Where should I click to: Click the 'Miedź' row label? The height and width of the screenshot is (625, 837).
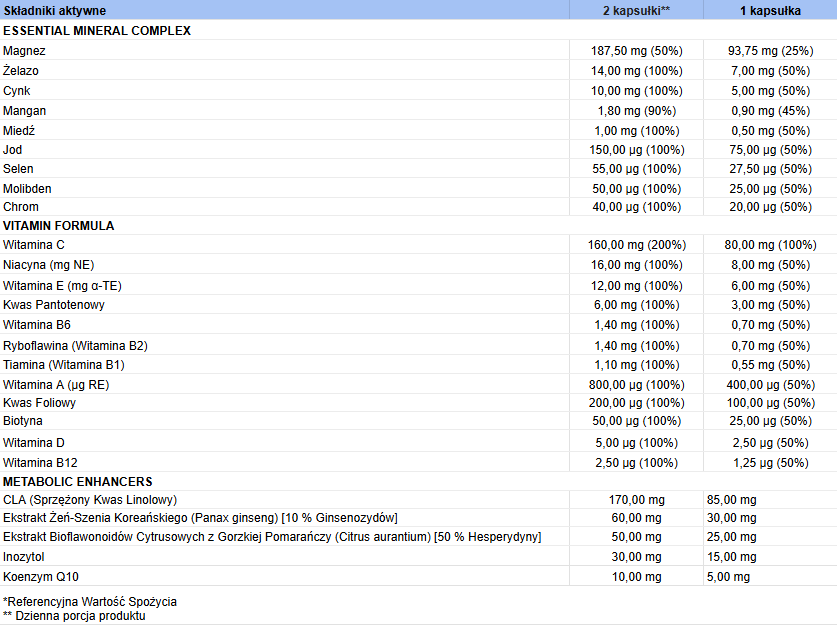[19, 131]
